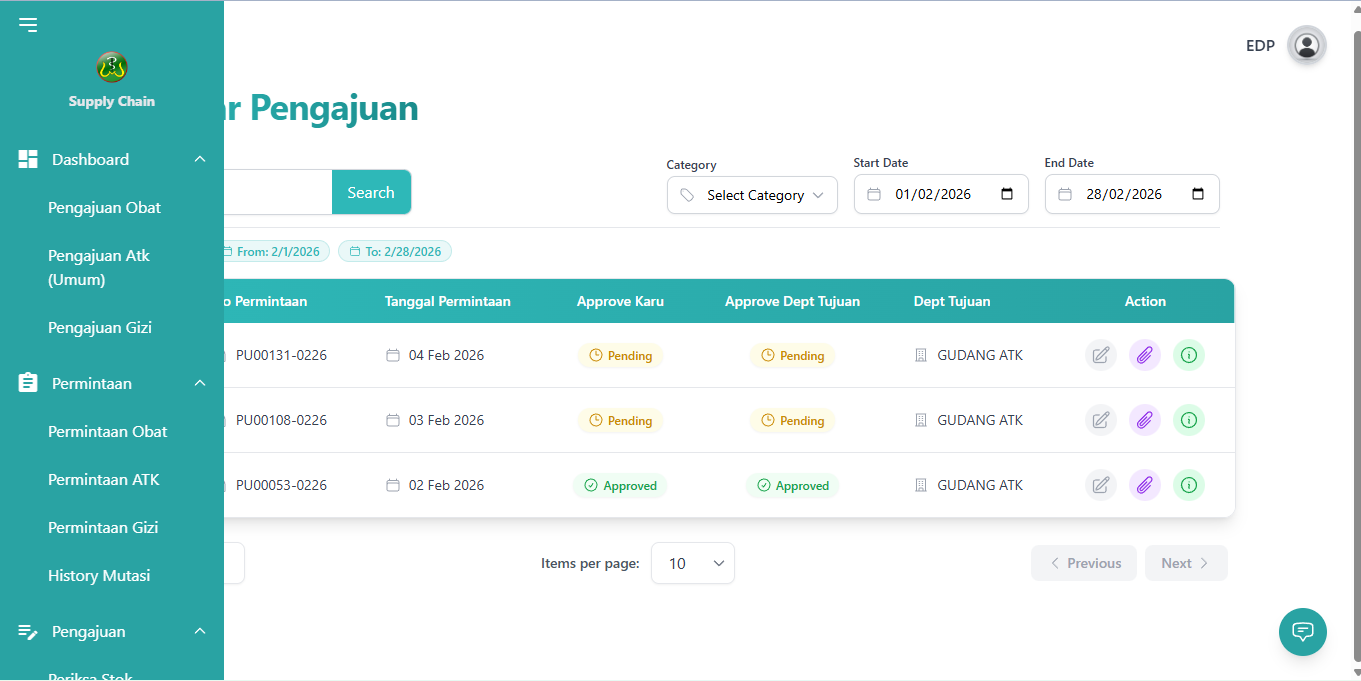Click the edit icon for PU00131-0226
1361x681 pixels.
click(x=1101, y=355)
